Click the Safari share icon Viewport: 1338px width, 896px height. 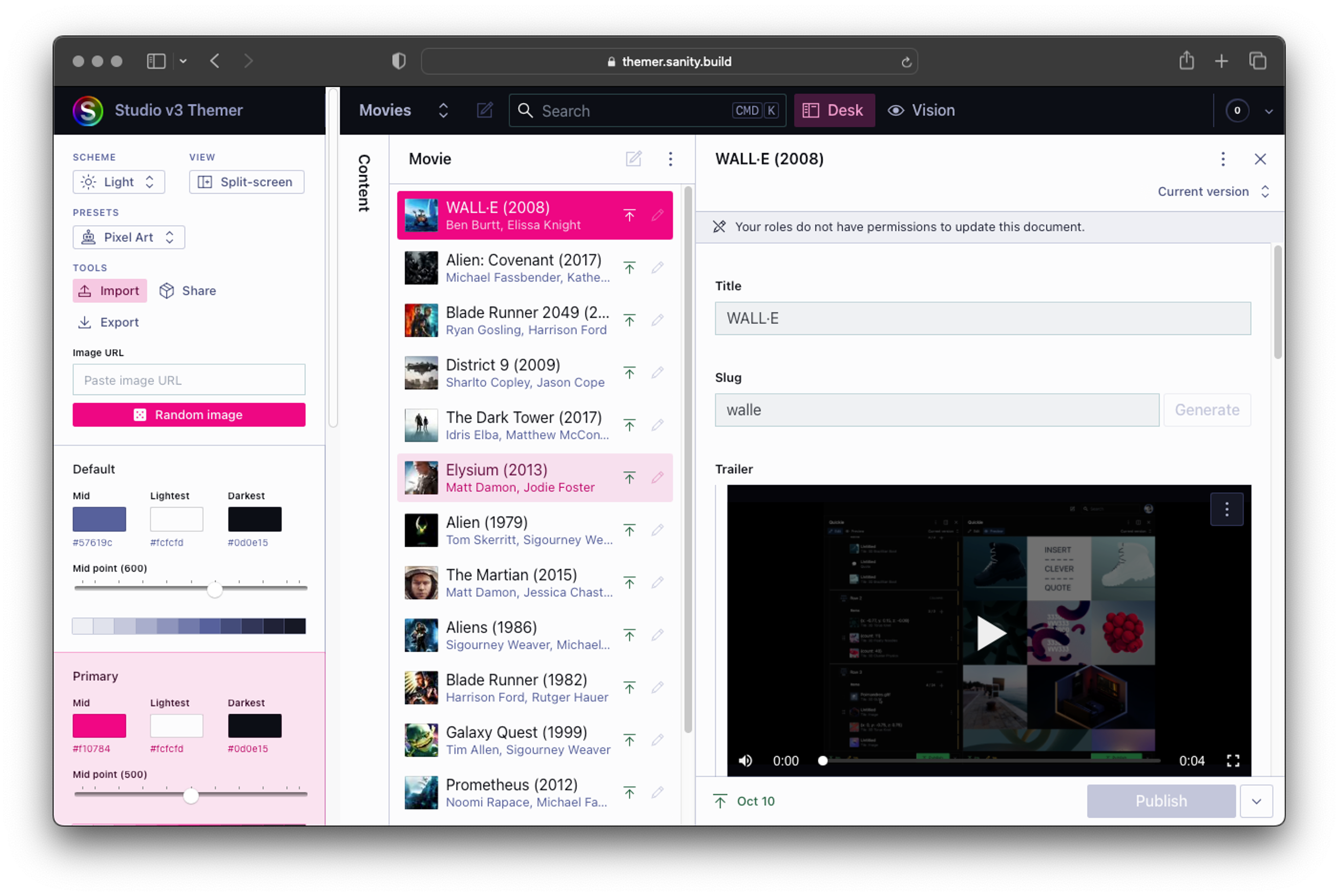pos(1186,61)
